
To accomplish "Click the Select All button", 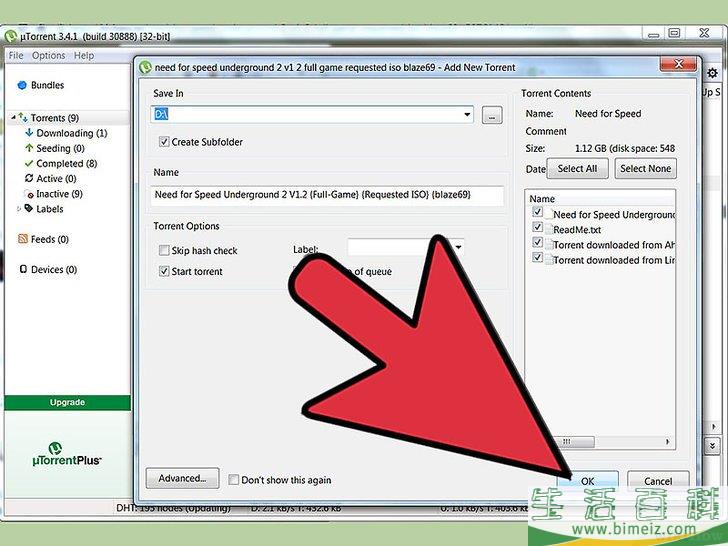I will (x=577, y=169).
